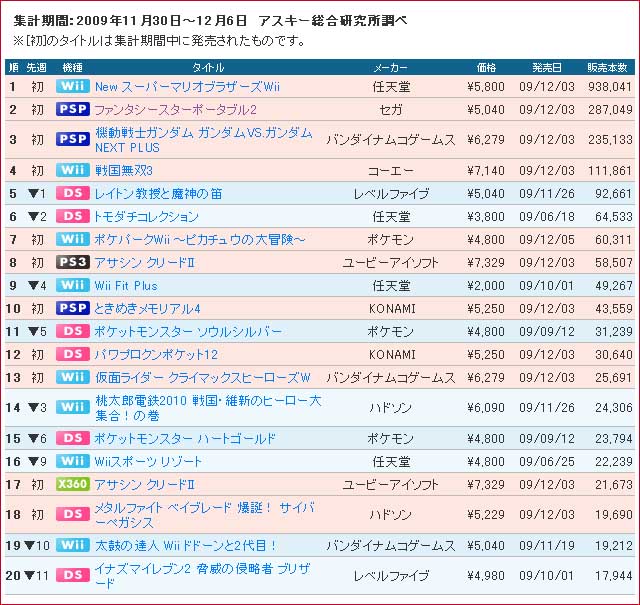Click the 価格 column header
This screenshot has height=605, width=640.
486,67
